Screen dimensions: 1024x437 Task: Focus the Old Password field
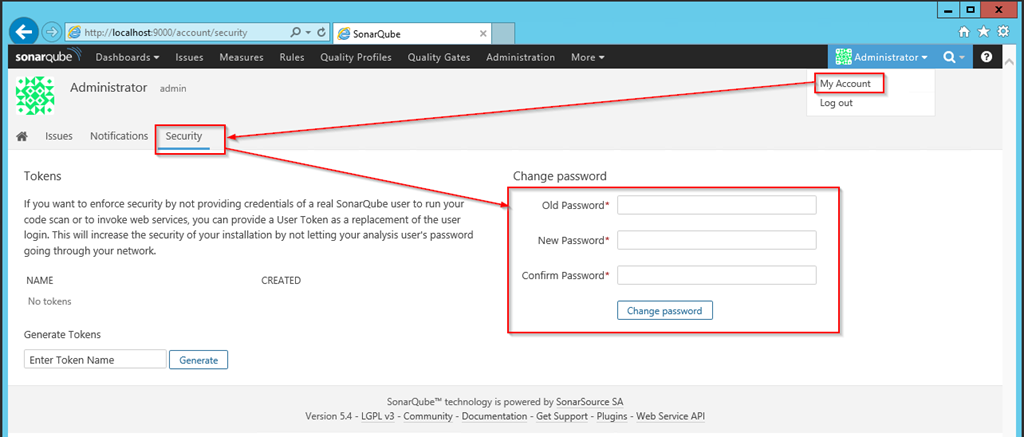716,205
